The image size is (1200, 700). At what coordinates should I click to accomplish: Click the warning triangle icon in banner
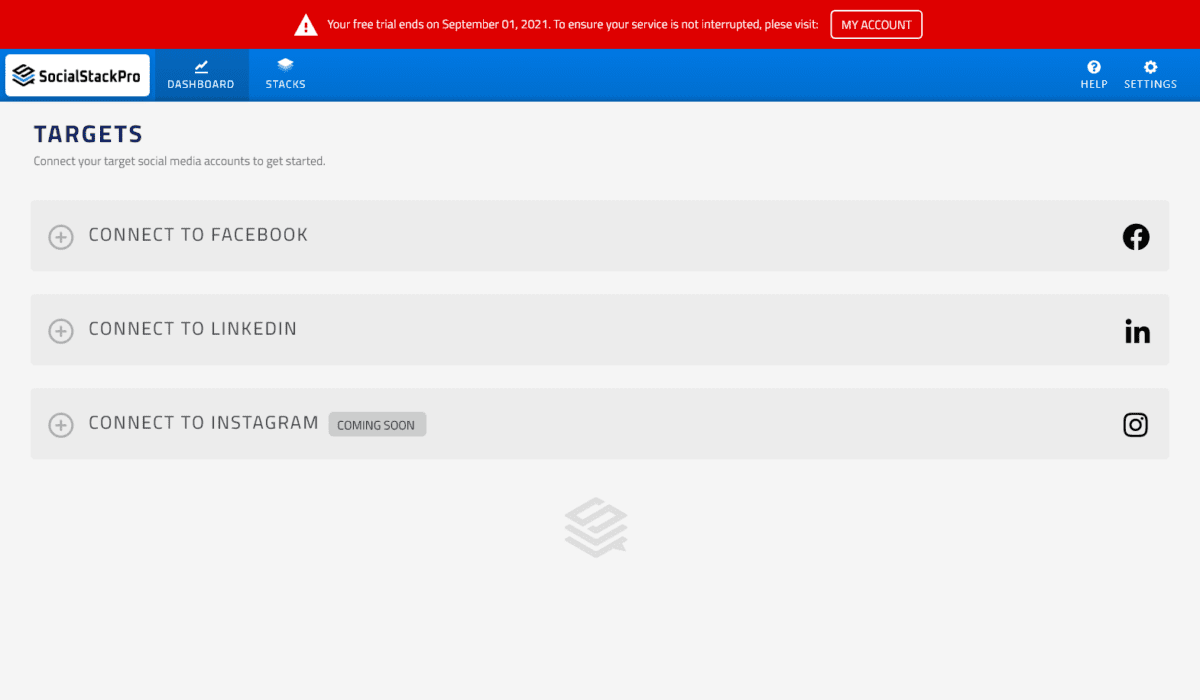pyautogui.click(x=306, y=24)
